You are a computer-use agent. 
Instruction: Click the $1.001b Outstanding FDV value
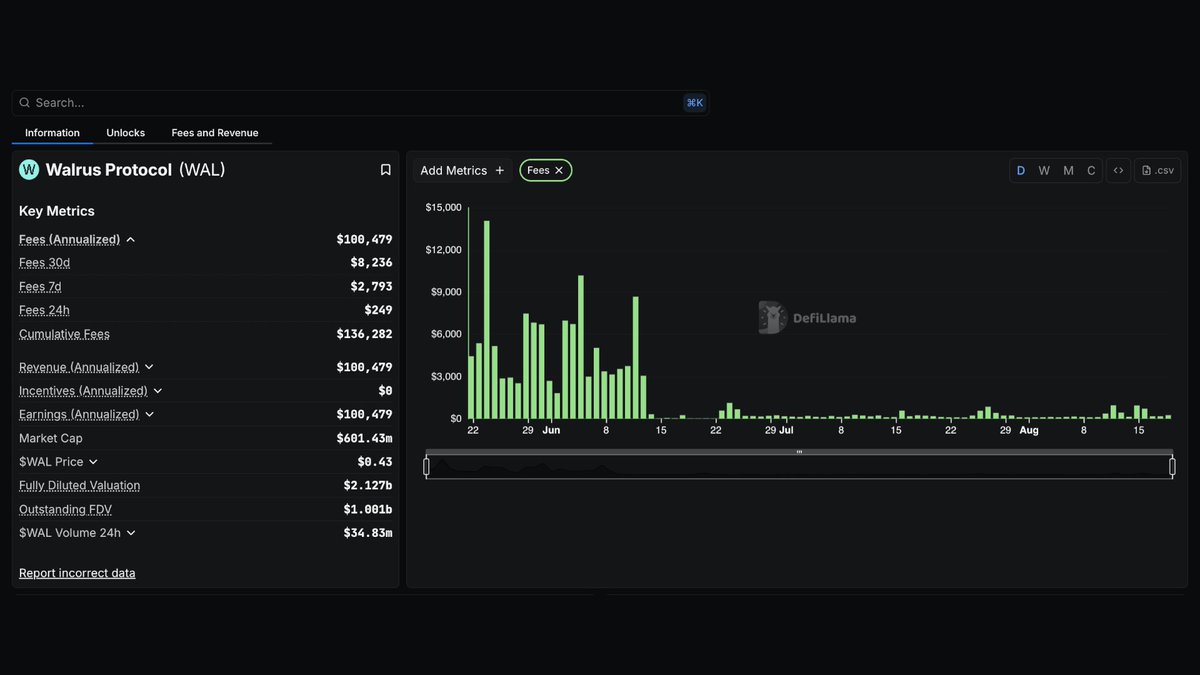click(x=368, y=509)
